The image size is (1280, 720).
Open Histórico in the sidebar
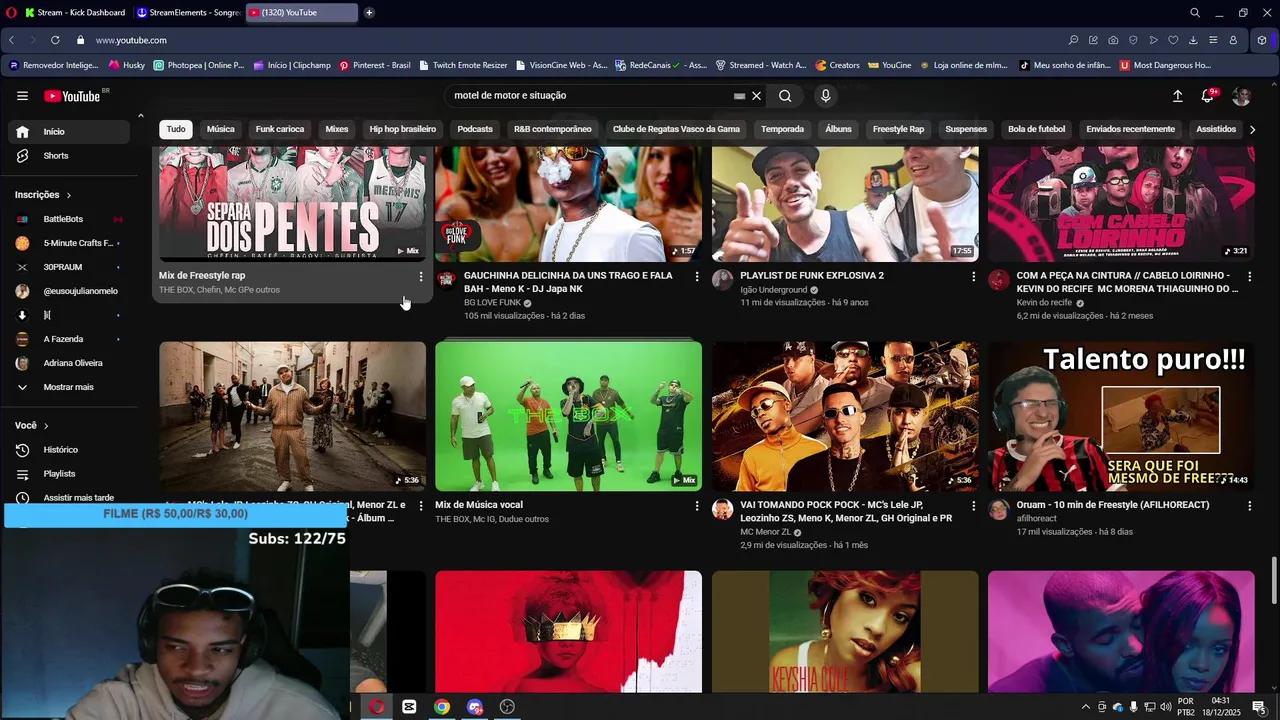tap(69, 450)
